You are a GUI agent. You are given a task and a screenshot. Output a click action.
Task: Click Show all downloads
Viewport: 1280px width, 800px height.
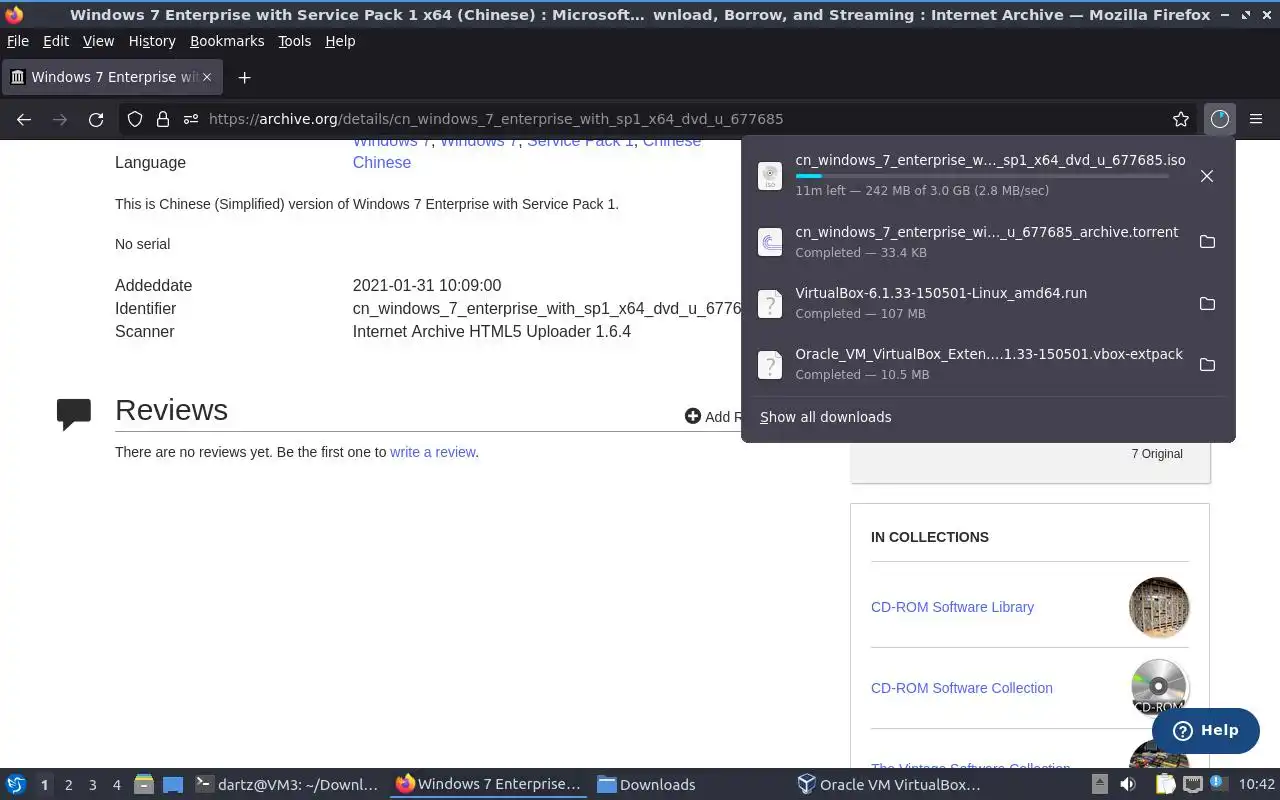point(825,417)
